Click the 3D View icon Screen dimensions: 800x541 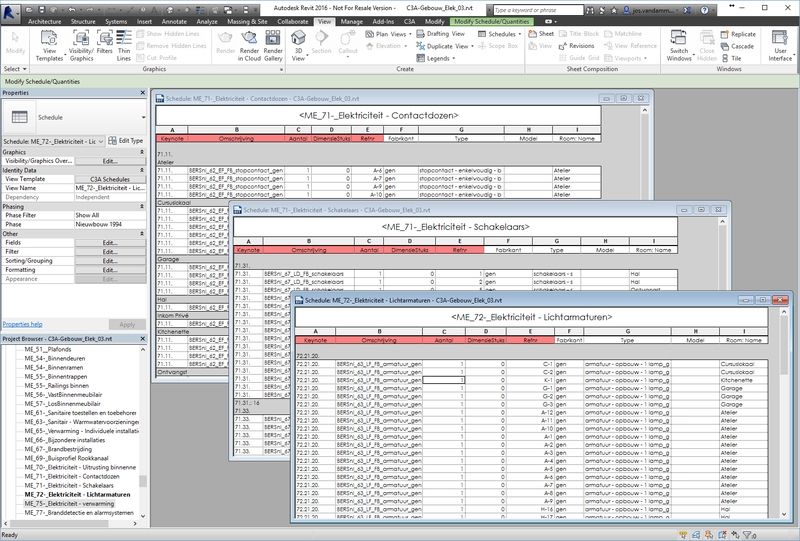298,45
